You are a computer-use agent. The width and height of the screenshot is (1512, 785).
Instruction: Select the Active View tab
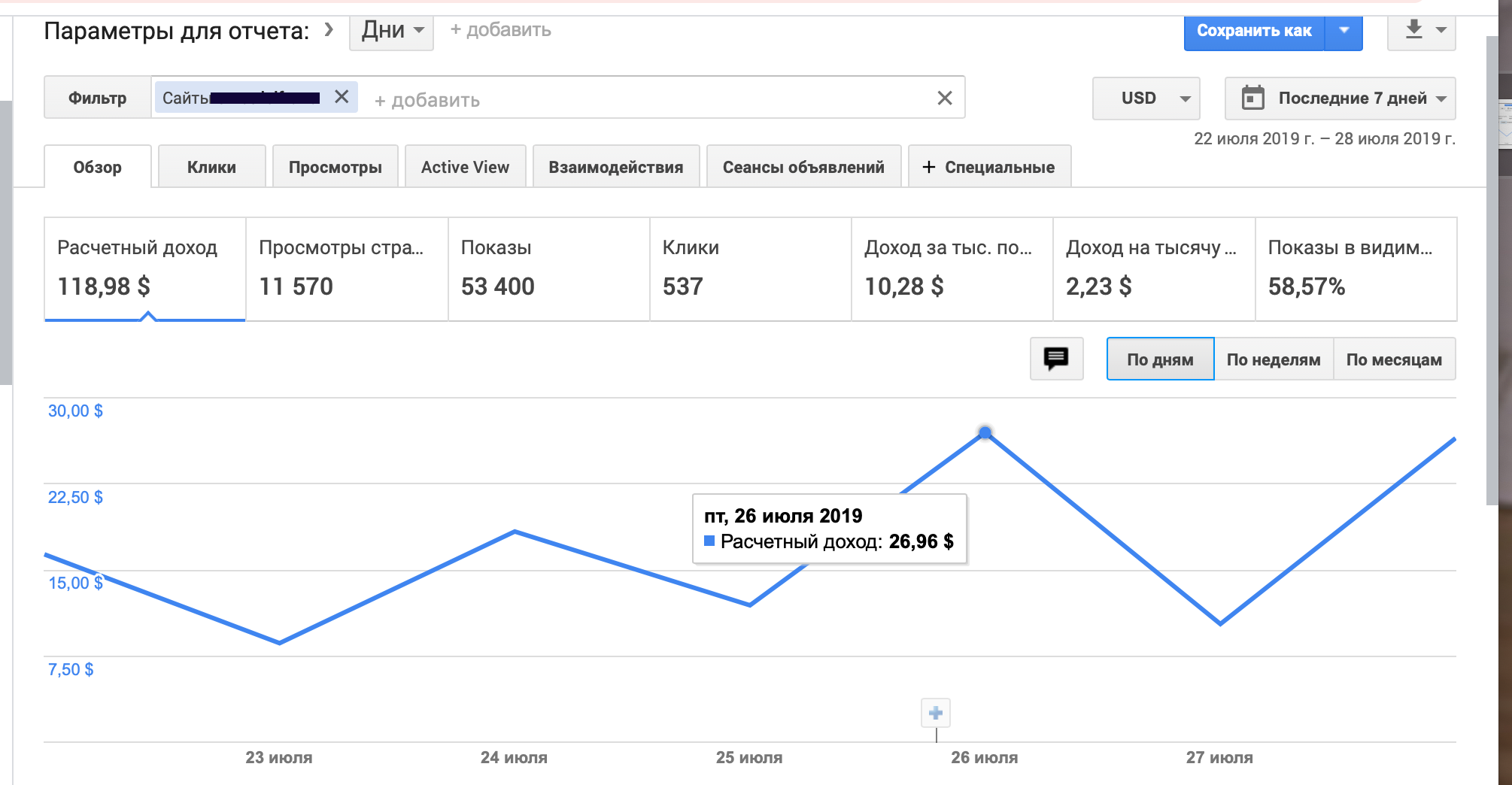pos(465,167)
